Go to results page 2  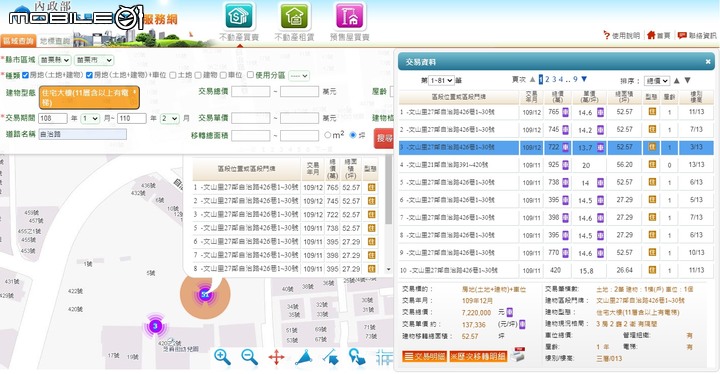point(547,79)
